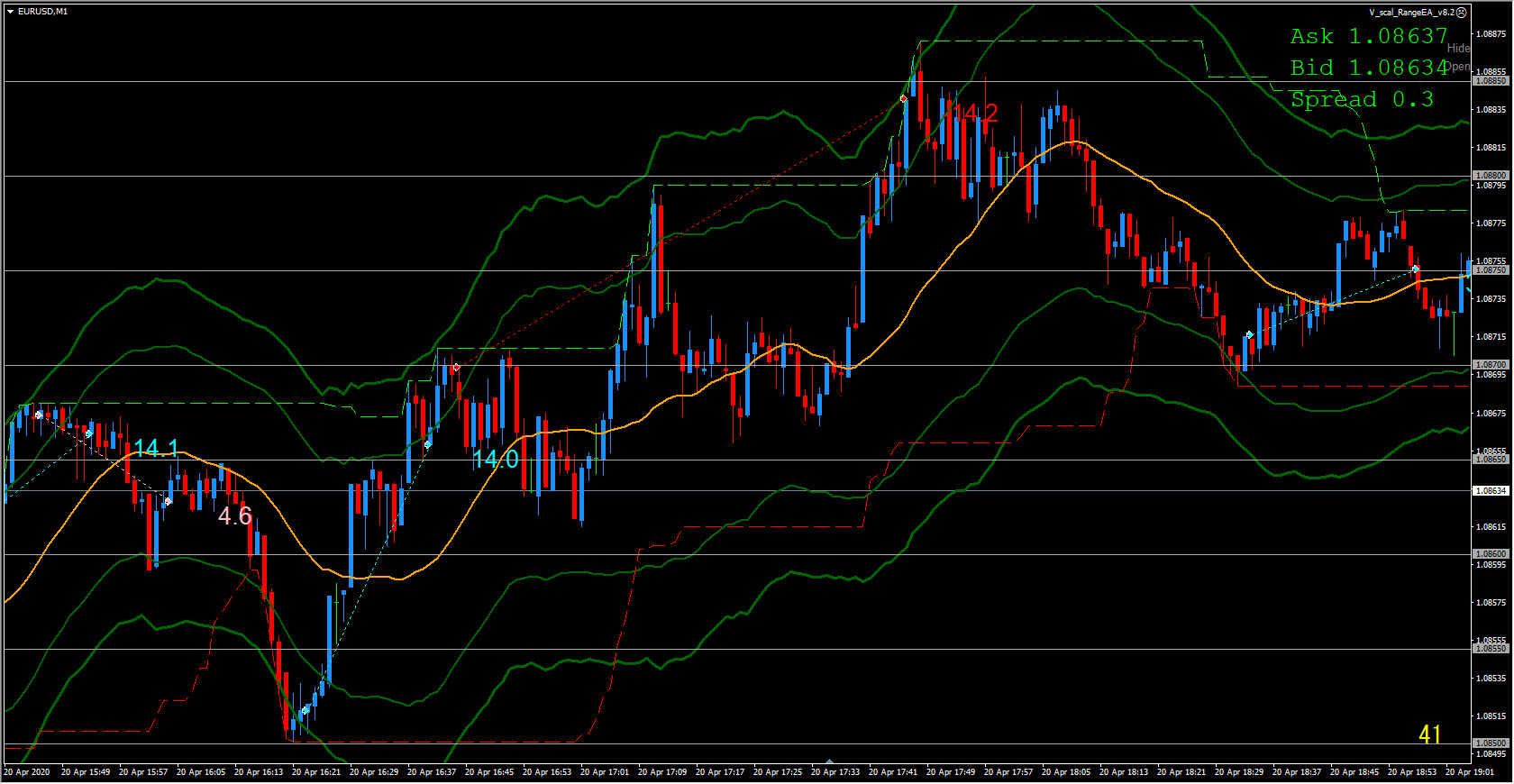Click the Hide button on the EA panel
Image resolution: width=1514 pixels, height=784 pixels.
(1458, 49)
